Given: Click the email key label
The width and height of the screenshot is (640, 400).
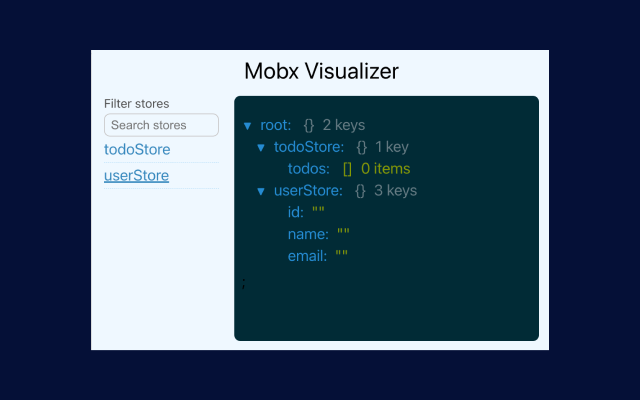Looking at the screenshot, I should 308,256.
